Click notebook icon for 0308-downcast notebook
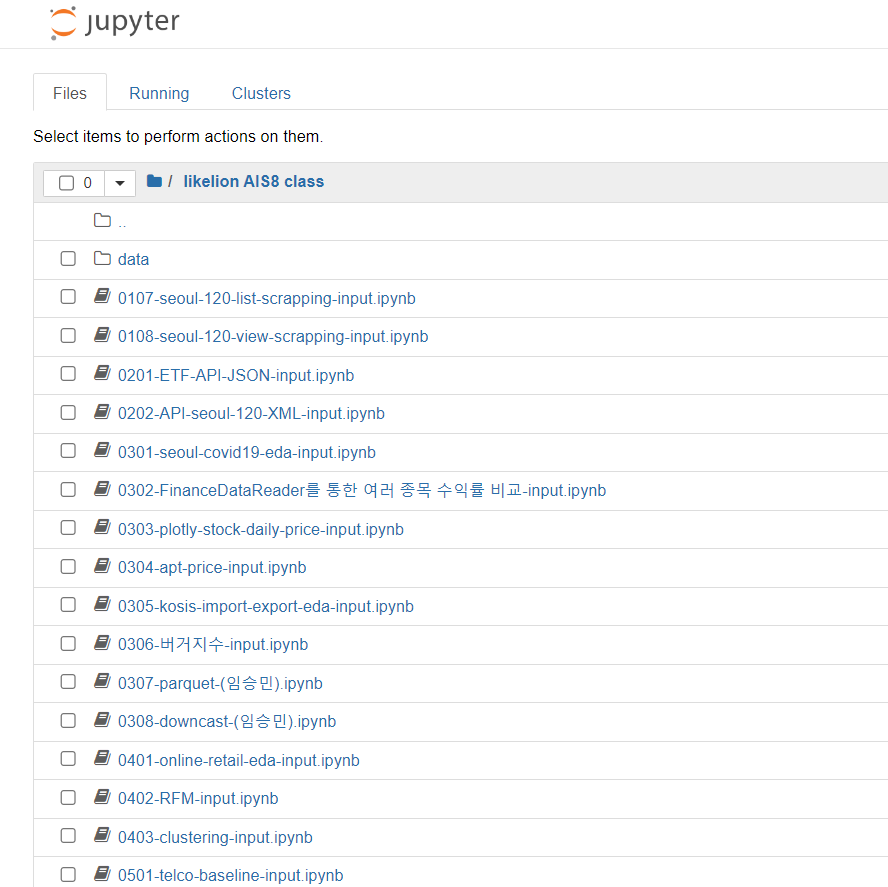Screen dimensions: 888x887 (102, 720)
